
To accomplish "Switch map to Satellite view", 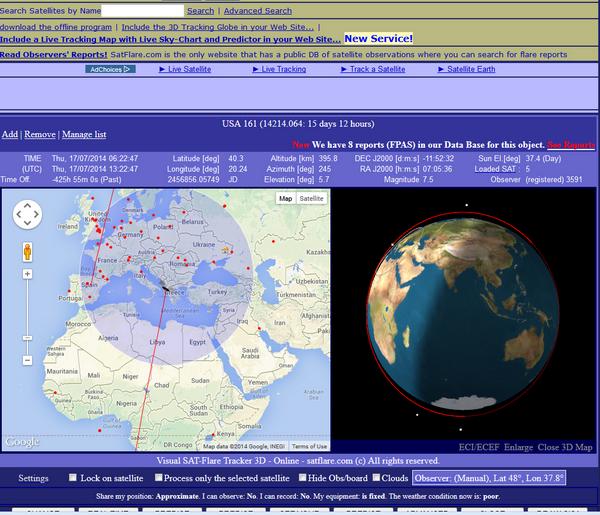I will point(311,199).
